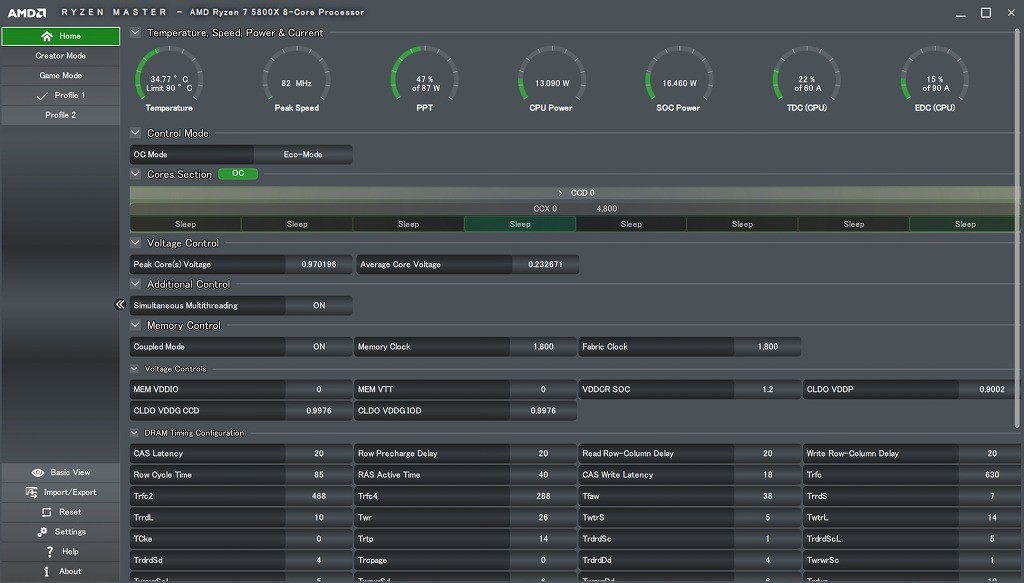Click the green OC button in Cores Section
1024x583 pixels.
[238, 174]
